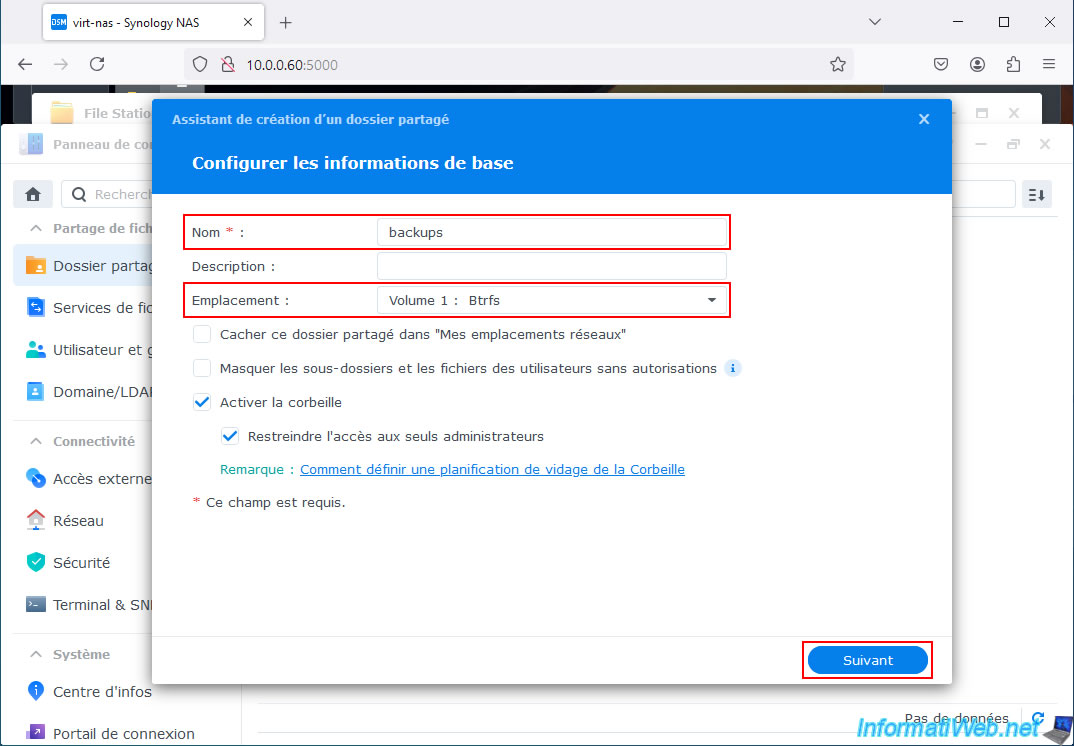
Task: Click the Sécurité shield icon
Action: click(36, 562)
